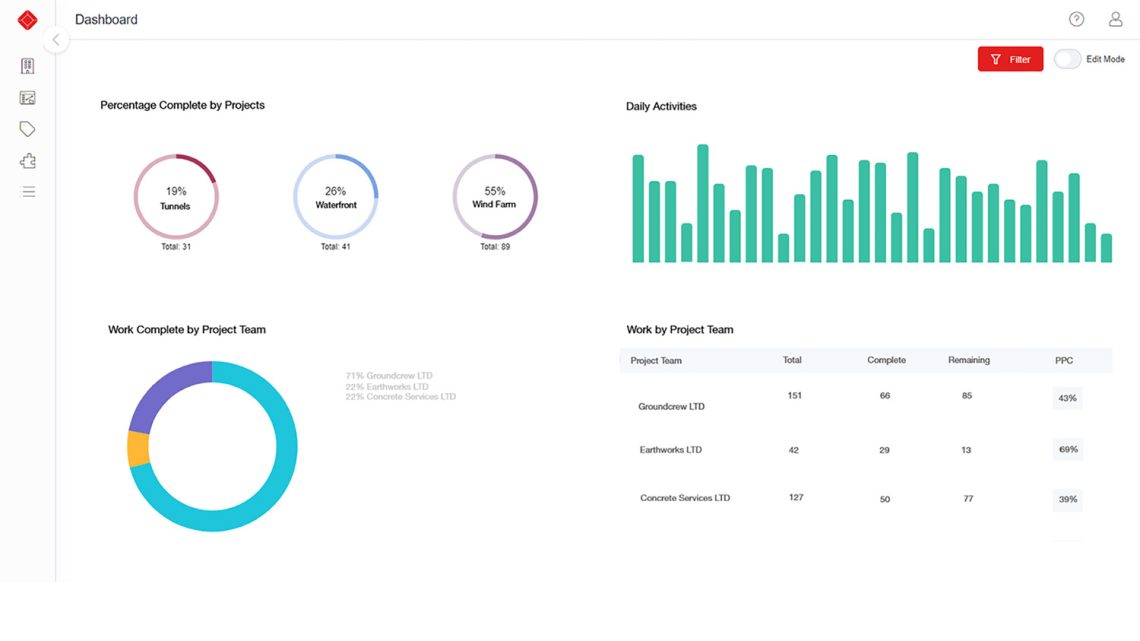Select Groundcrew LTD in the project table
This screenshot has height=641, width=1140.
pos(671,406)
